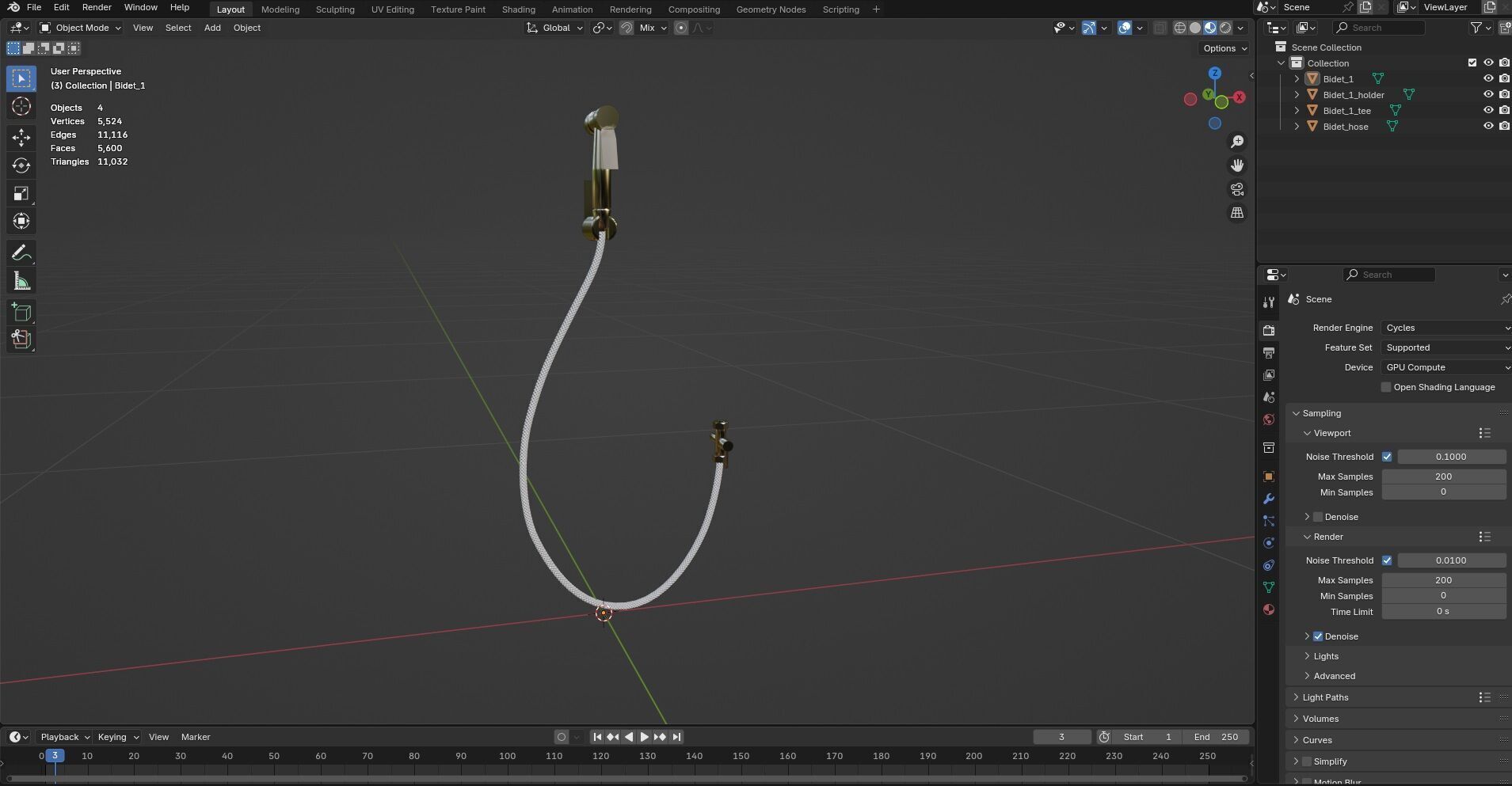Image resolution: width=1512 pixels, height=786 pixels.
Task: Hide Bidet_hose in viewport
Action: tap(1488, 126)
